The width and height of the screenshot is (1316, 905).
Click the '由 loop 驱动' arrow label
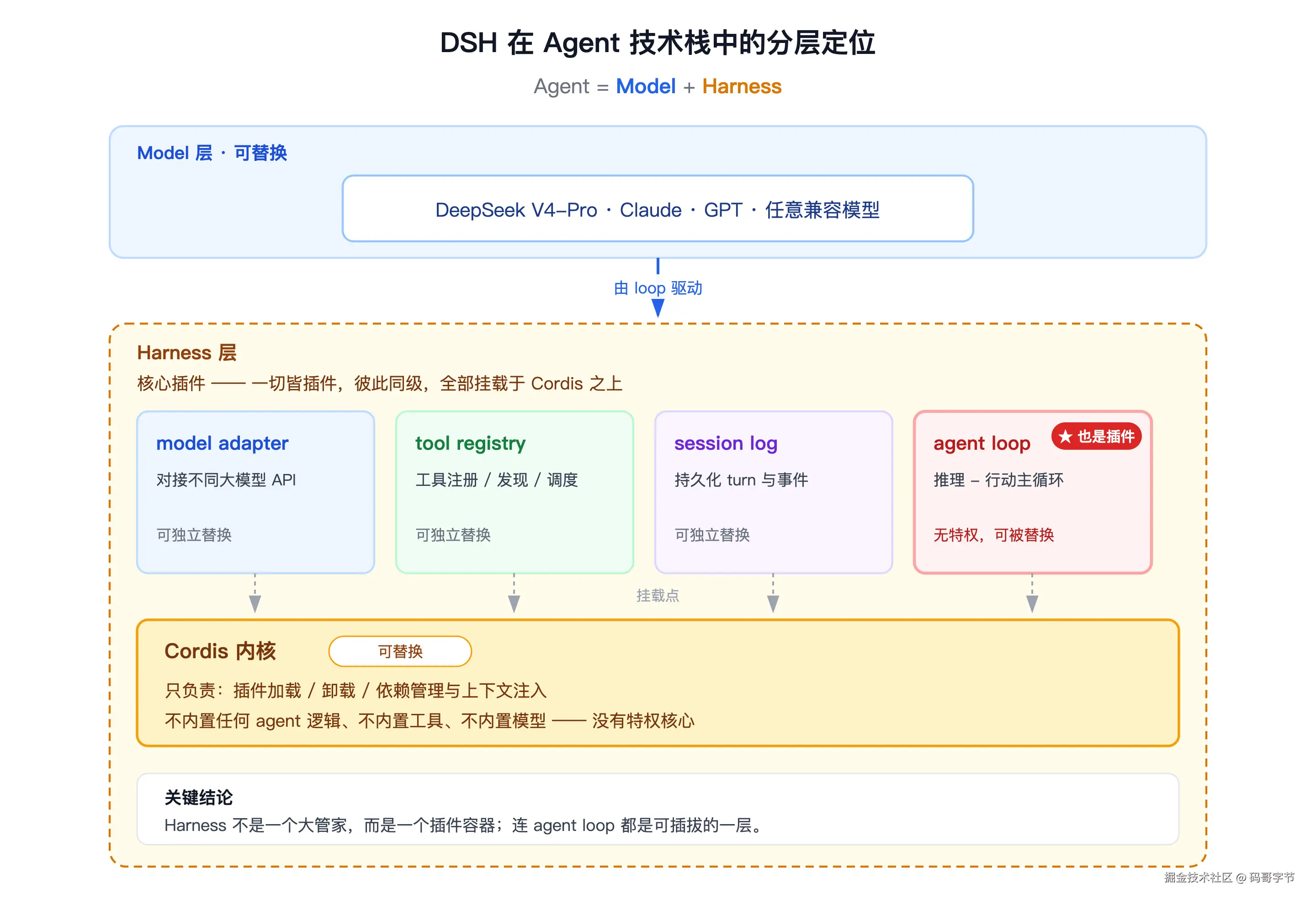click(658, 288)
